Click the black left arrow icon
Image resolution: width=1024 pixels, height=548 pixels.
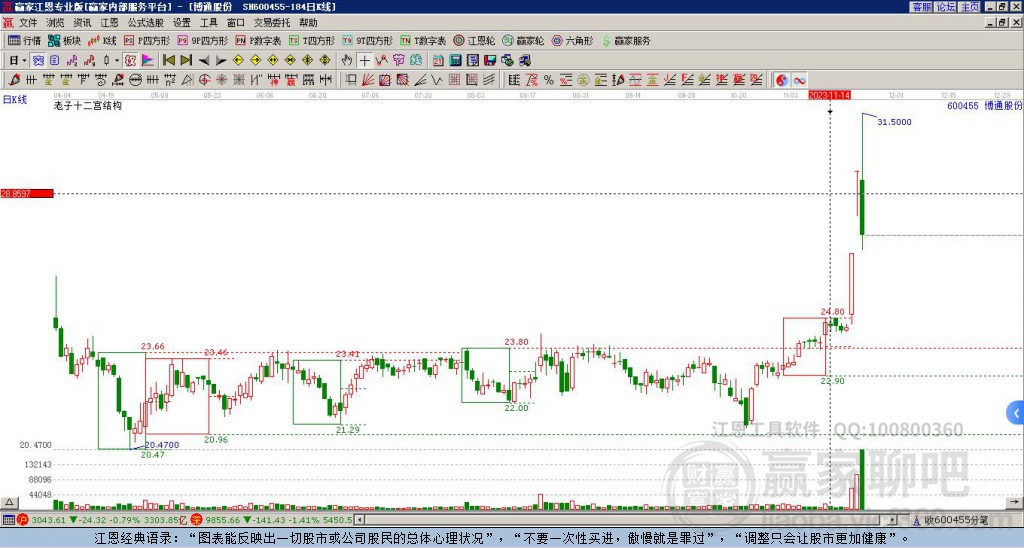pos(204,60)
